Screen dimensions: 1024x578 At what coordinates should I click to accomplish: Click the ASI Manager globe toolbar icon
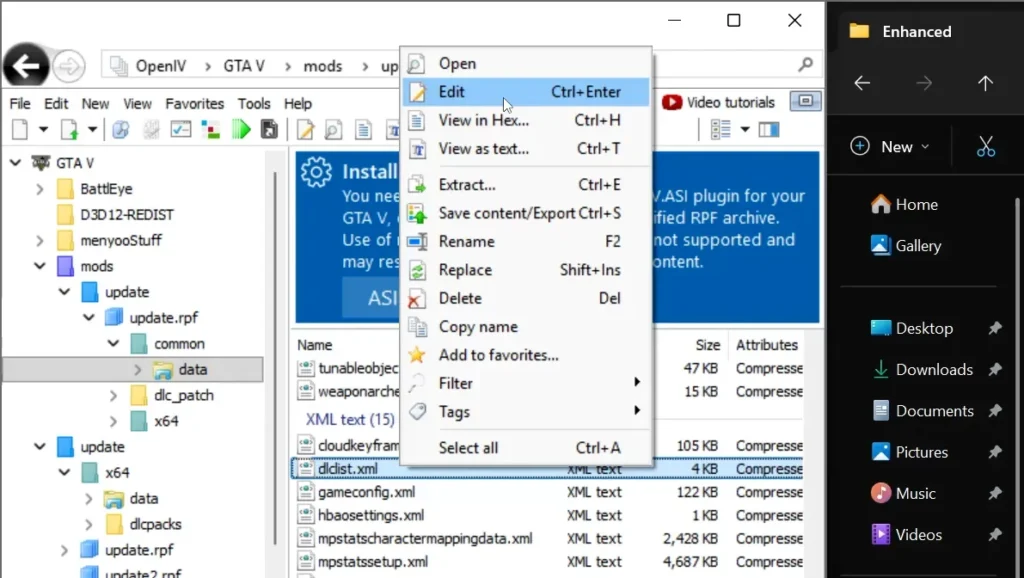point(122,128)
